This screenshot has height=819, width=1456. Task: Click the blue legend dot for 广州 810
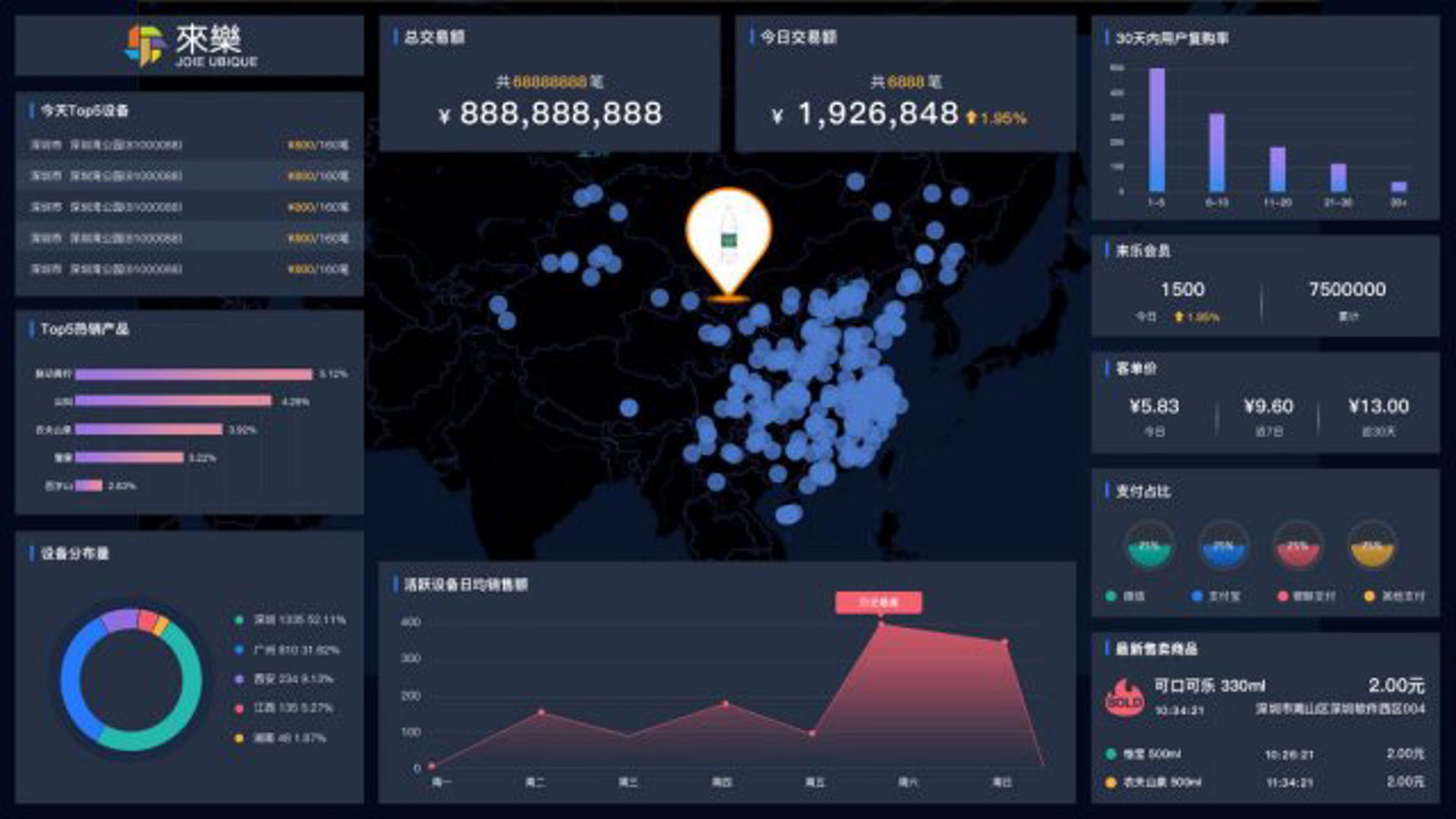tap(239, 650)
